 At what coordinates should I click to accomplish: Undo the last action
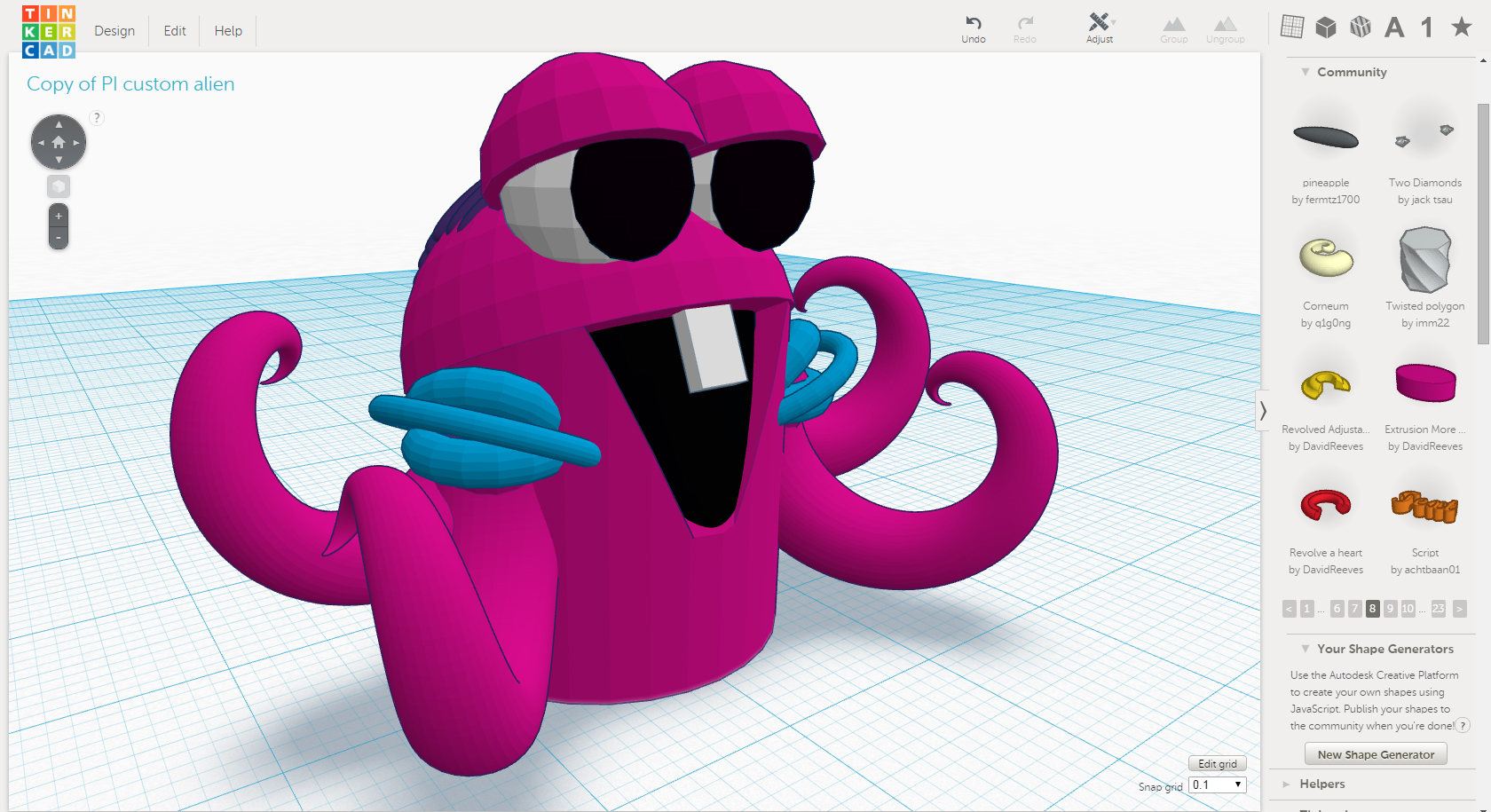[974, 28]
